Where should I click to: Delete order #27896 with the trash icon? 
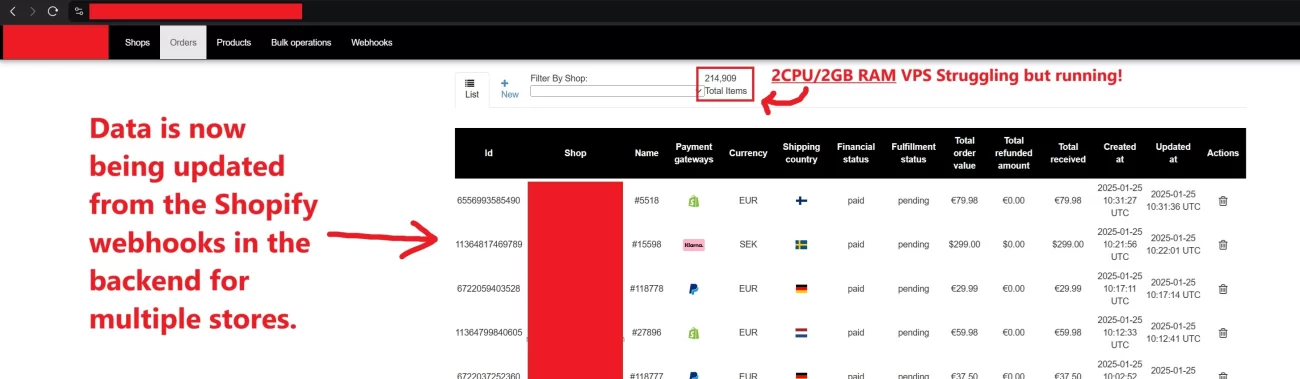[x=1222, y=332]
